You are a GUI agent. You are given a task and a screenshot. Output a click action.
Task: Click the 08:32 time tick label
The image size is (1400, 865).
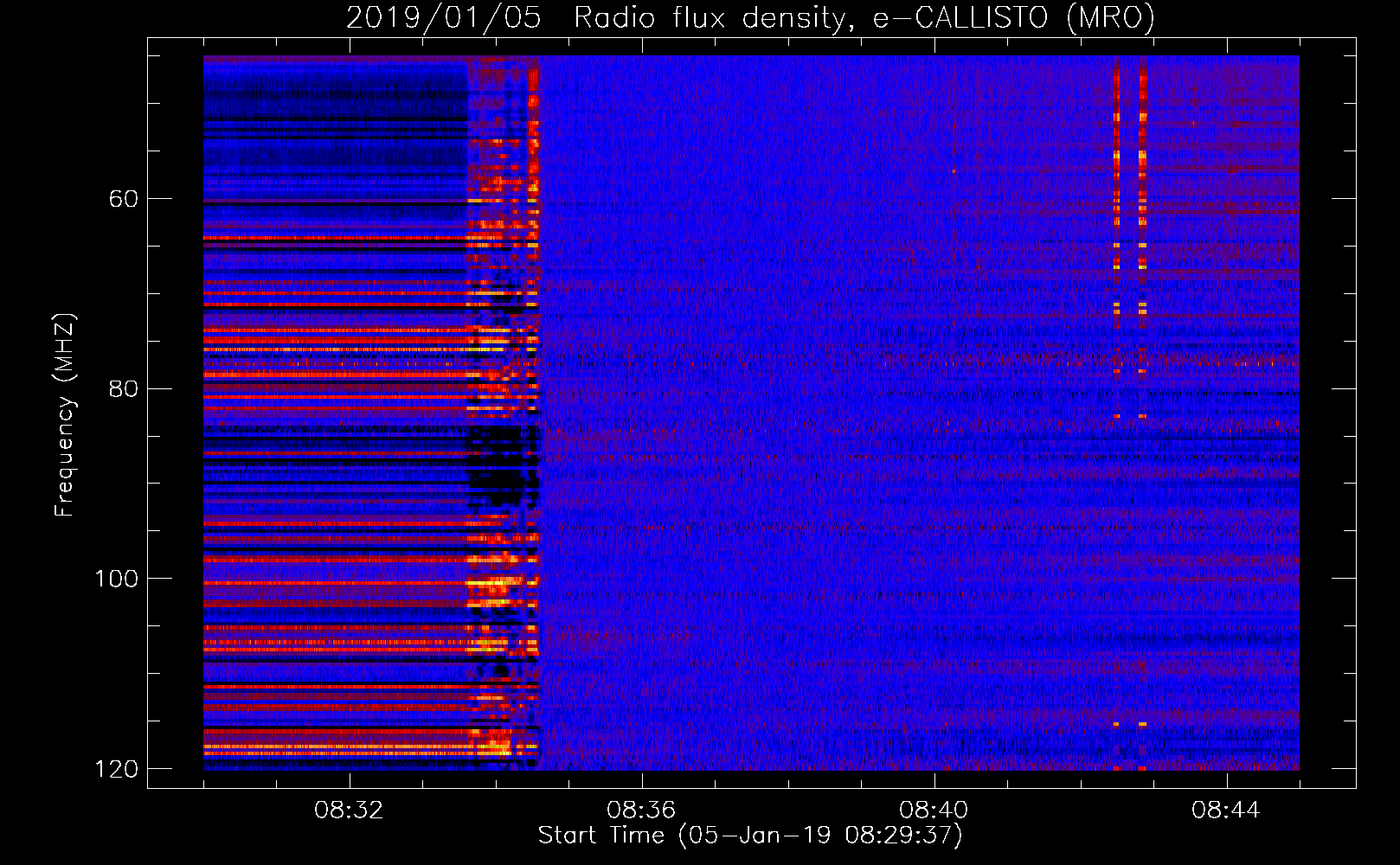pos(349,811)
